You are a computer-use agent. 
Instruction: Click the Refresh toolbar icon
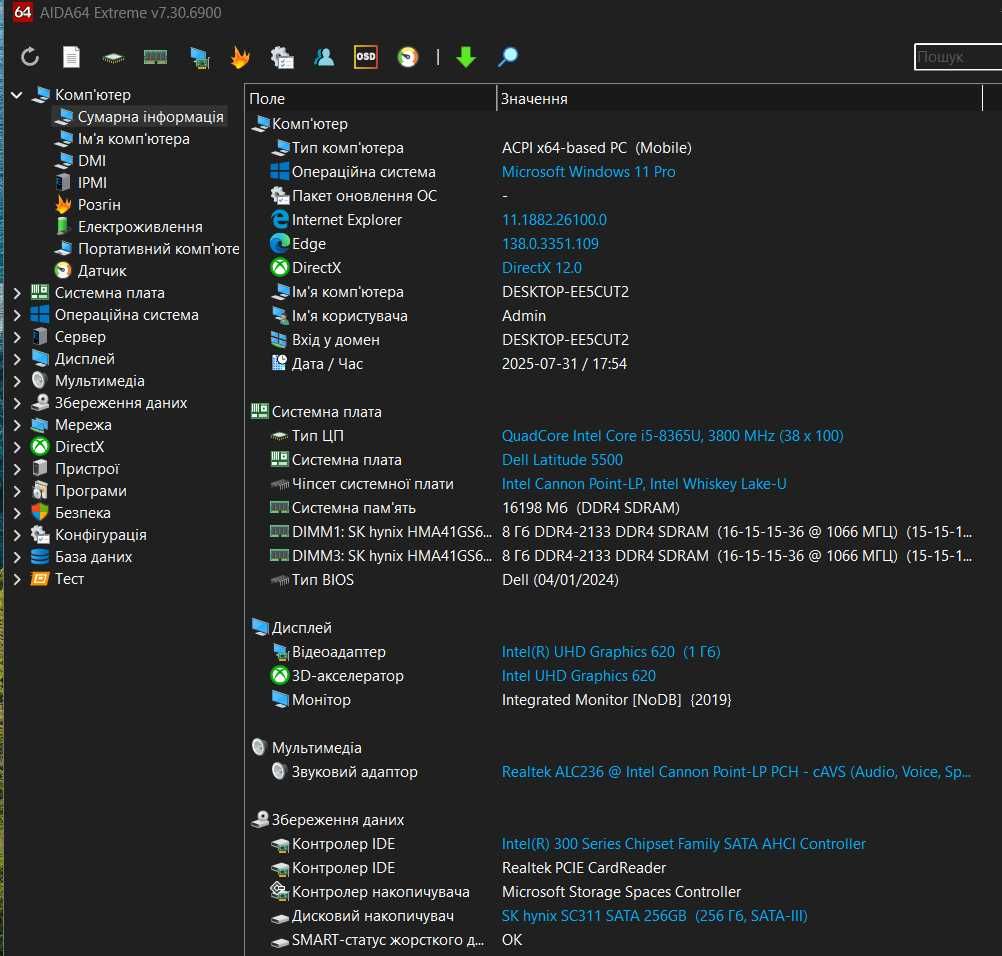pyautogui.click(x=30, y=57)
